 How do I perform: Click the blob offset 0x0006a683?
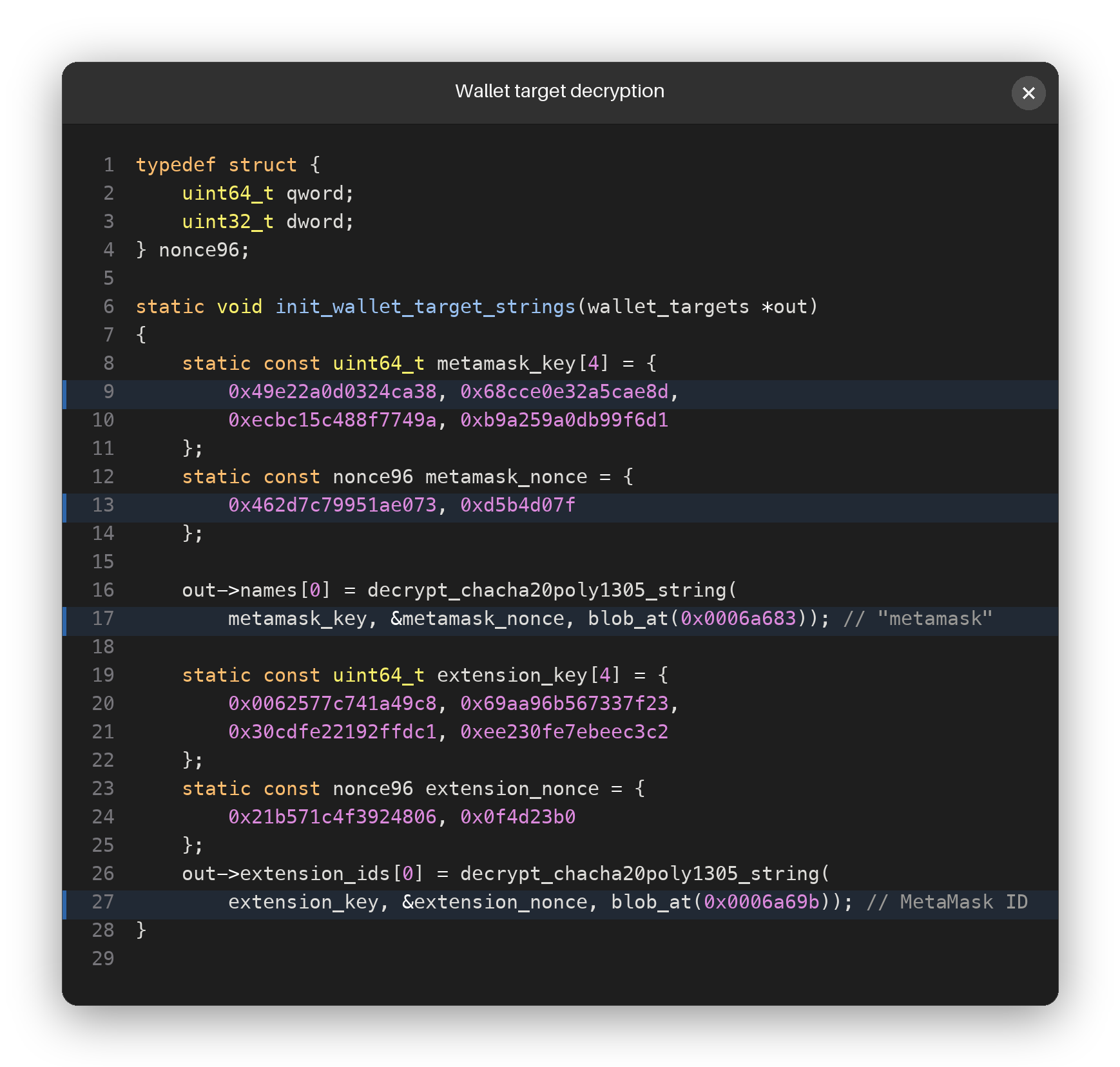pos(739,619)
